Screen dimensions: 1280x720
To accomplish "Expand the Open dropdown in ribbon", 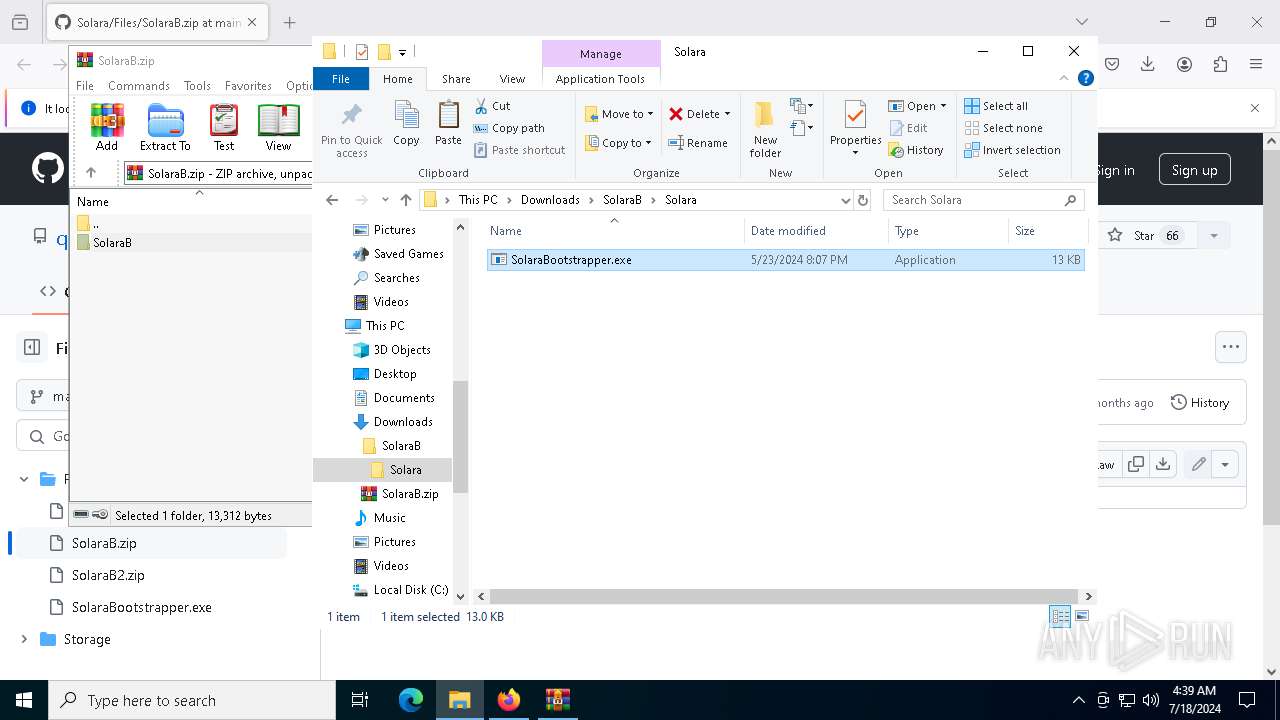I will pyautogui.click(x=917, y=106).
